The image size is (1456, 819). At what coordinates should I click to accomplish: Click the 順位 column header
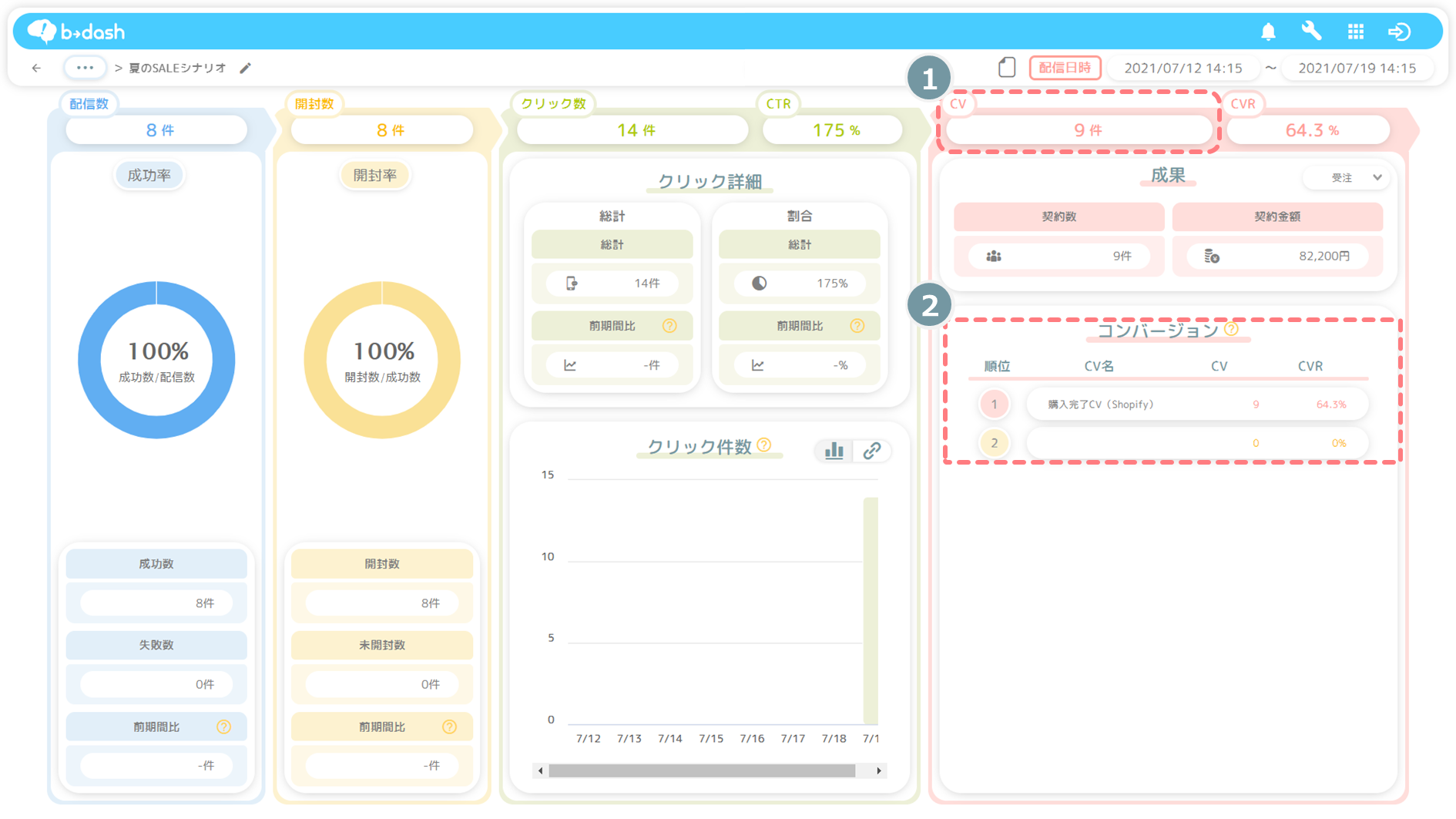pos(997,366)
